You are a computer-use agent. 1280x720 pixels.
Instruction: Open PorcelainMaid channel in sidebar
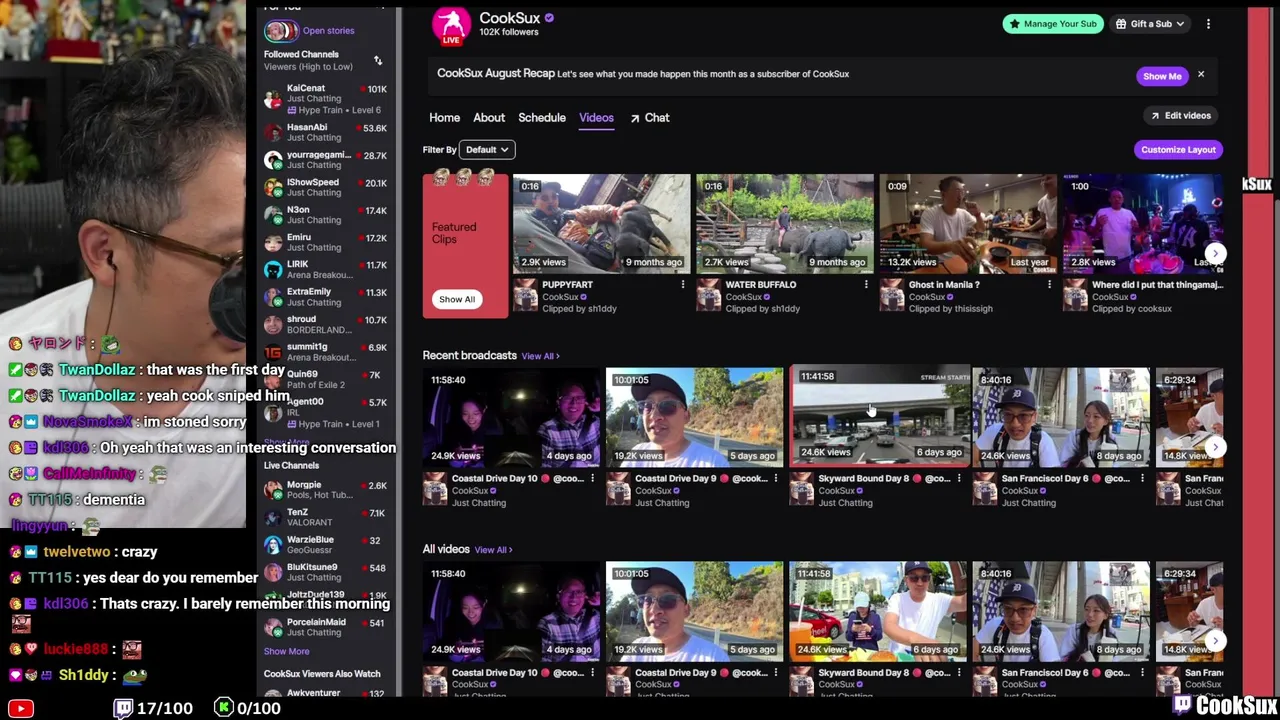pyautogui.click(x=328, y=627)
